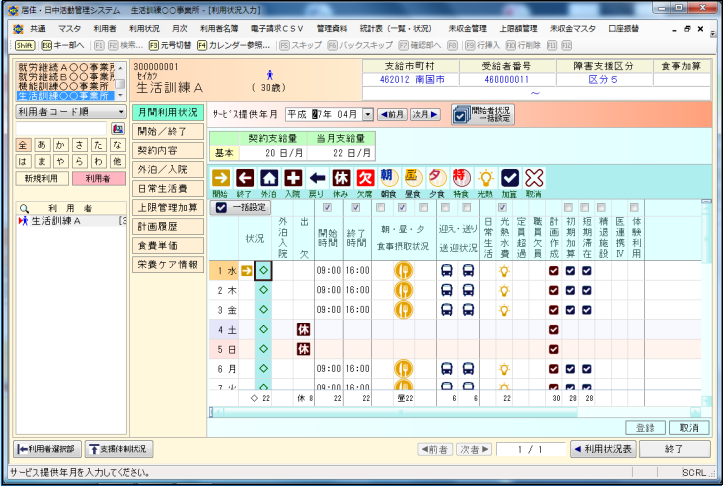The height and width of the screenshot is (487, 724).
Task: Toggle the 日常生活 column header checkbox
Action: click(x=488, y=207)
